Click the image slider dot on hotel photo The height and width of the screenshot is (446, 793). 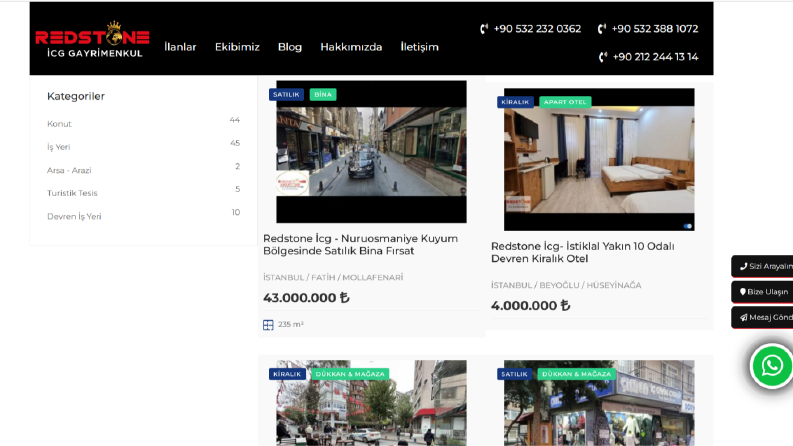coord(688,226)
